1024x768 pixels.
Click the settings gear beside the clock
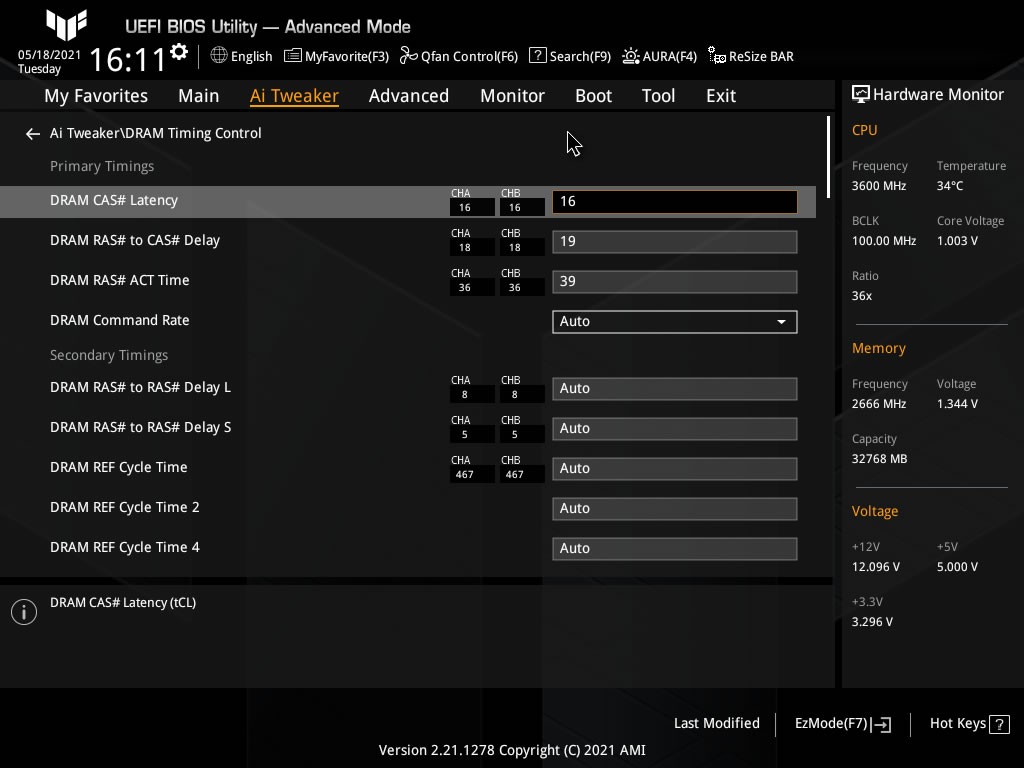[179, 52]
